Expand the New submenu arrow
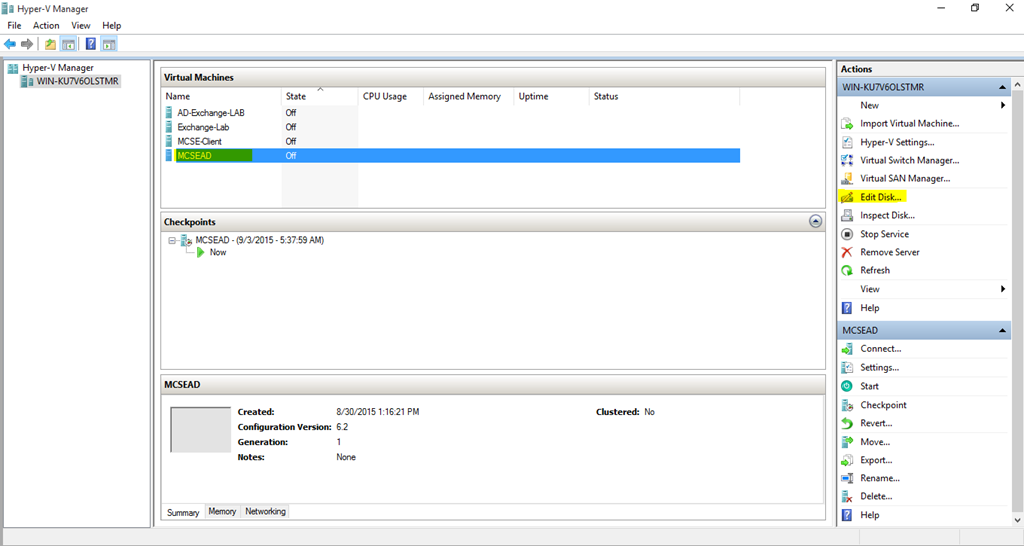 pyautogui.click(x=1002, y=105)
